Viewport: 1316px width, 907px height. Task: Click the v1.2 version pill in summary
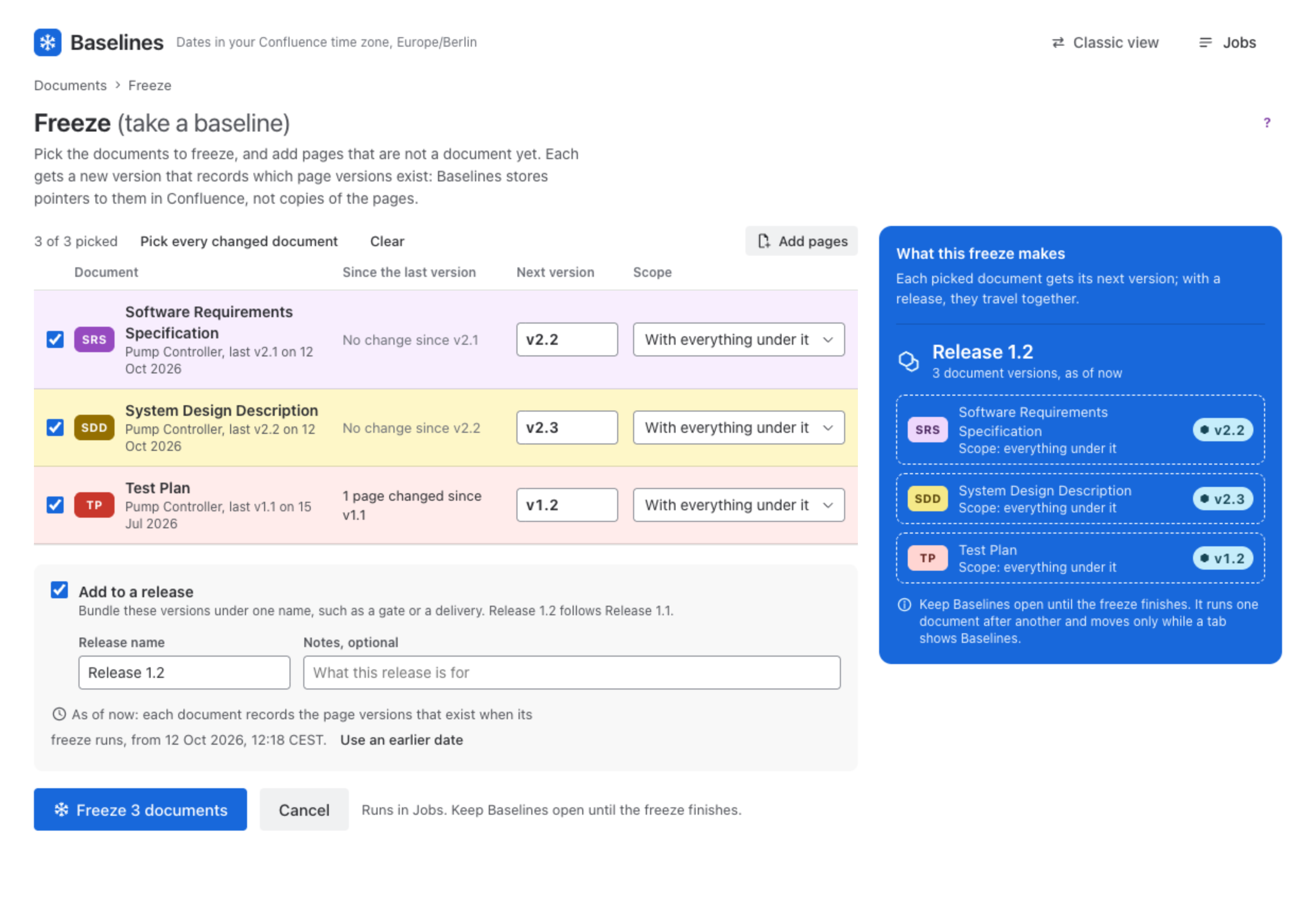(x=1222, y=559)
